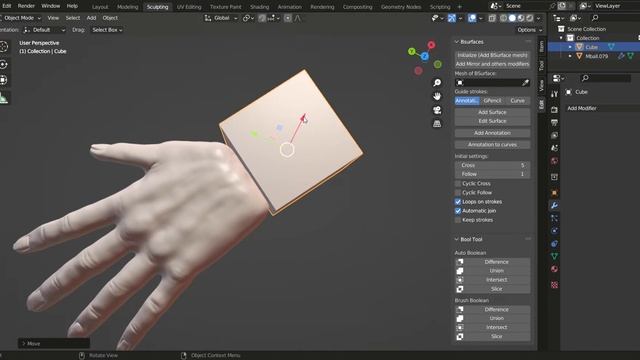Toggle viewport gizmos display button

tap(452, 18)
